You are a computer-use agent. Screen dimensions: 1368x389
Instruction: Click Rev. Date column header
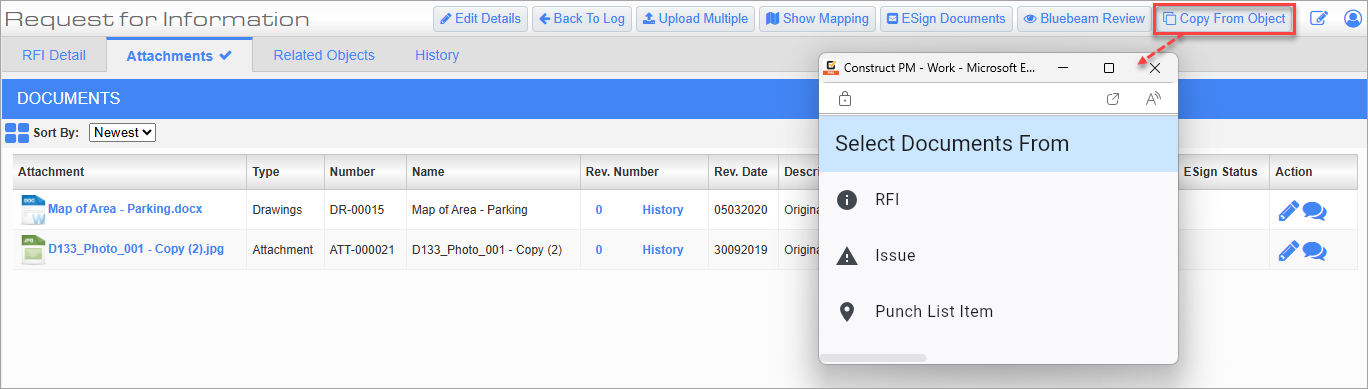click(743, 172)
